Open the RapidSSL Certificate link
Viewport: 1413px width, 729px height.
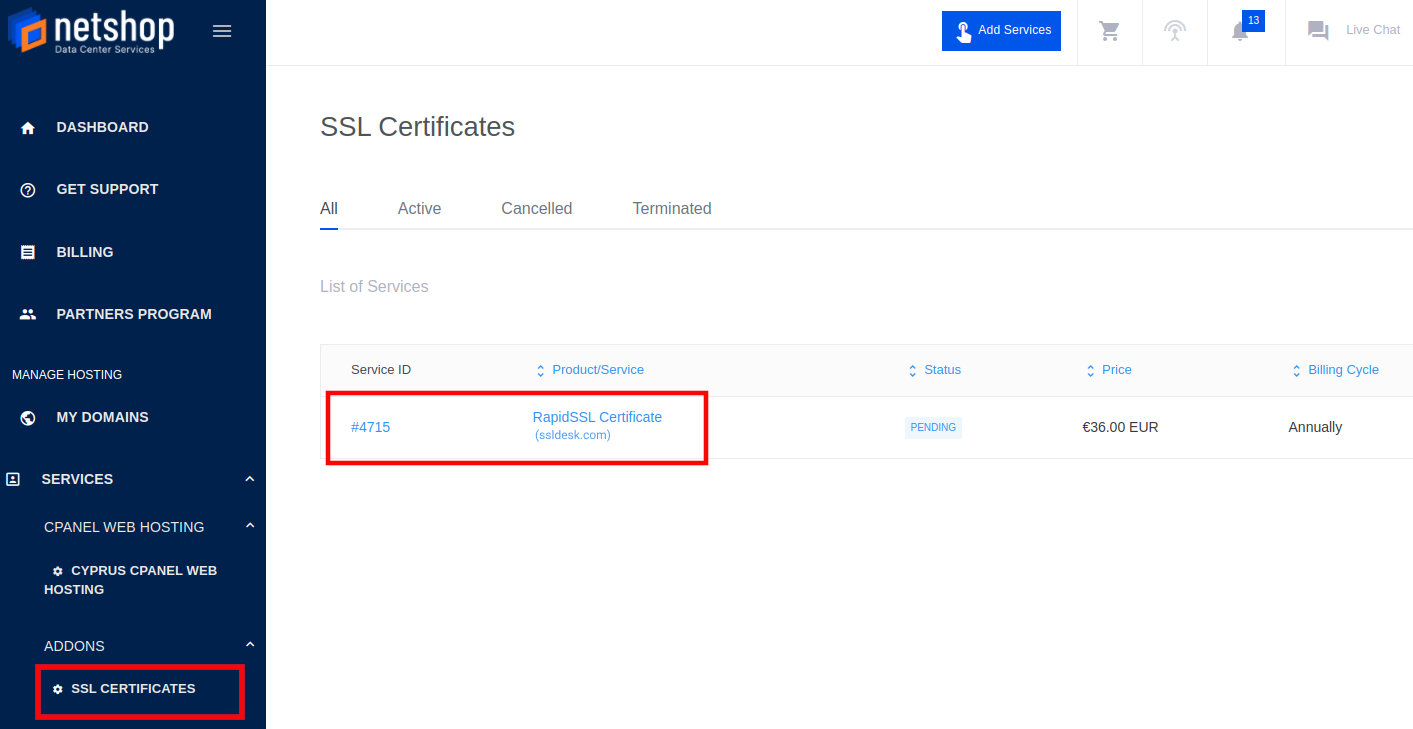coord(597,417)
